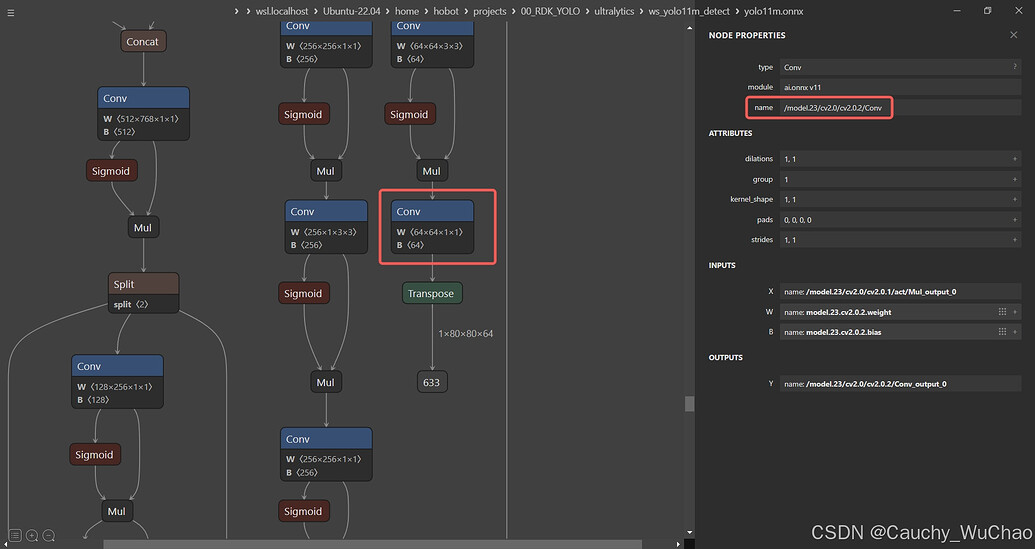Open the model properties list icon
The image size is (1035, 549).
15,536
